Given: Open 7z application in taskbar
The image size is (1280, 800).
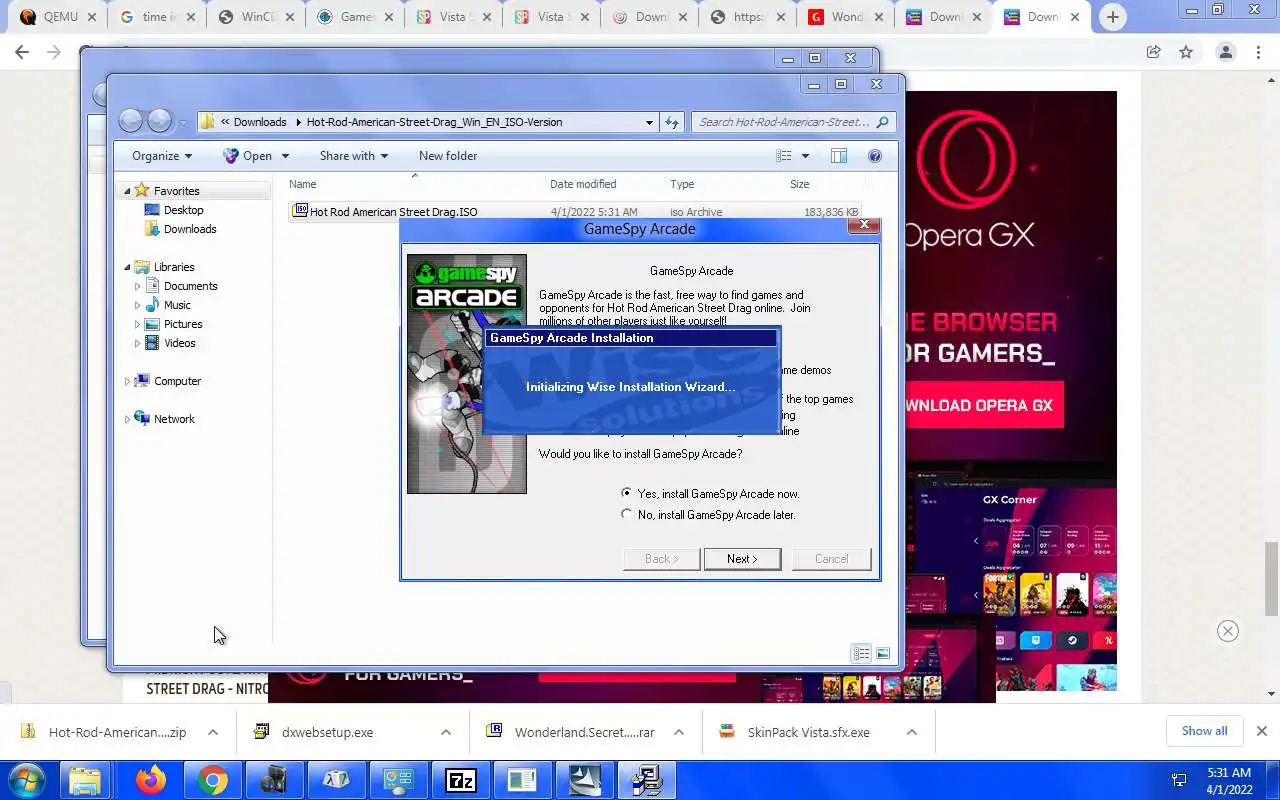Looking at the screenshot, I should [x=460, y=780].
